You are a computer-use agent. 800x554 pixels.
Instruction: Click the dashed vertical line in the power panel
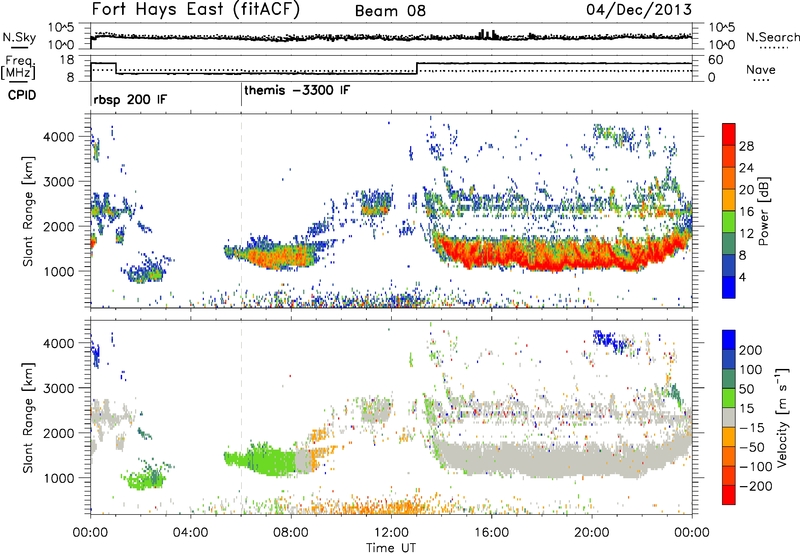pos(241,210)
